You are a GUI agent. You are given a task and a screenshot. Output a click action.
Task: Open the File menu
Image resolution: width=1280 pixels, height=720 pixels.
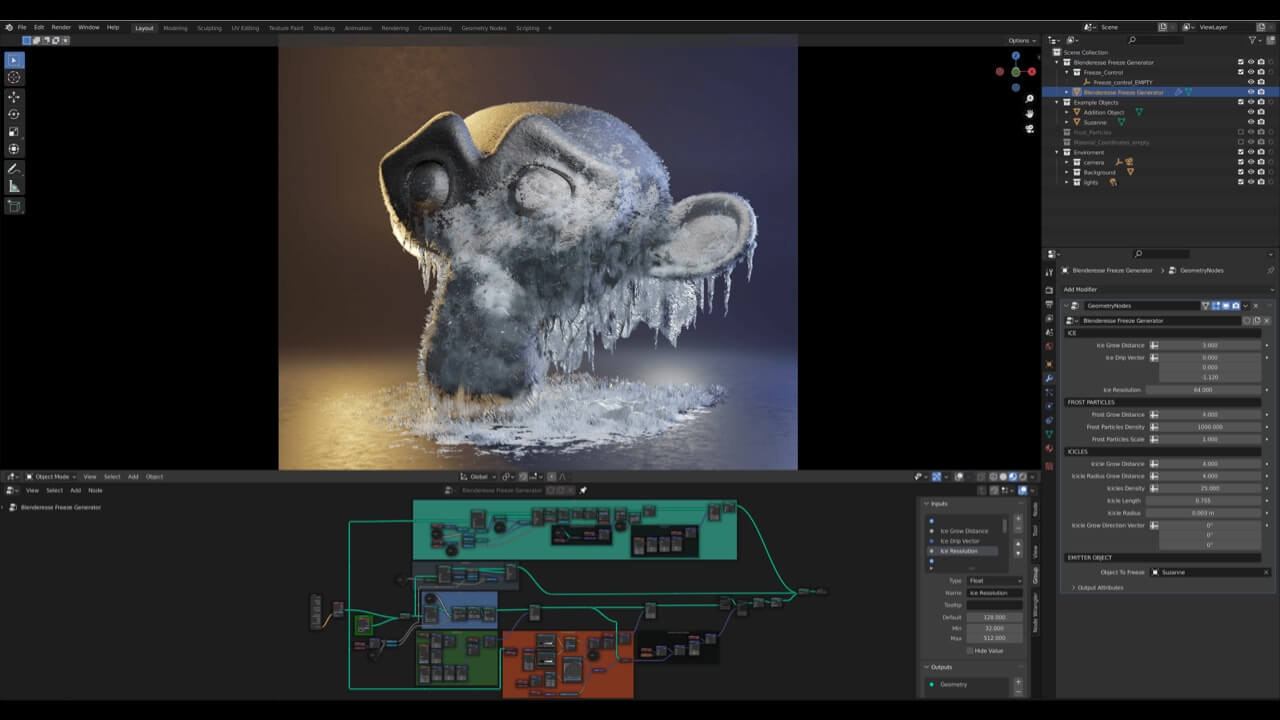click(x=22, y=27)
